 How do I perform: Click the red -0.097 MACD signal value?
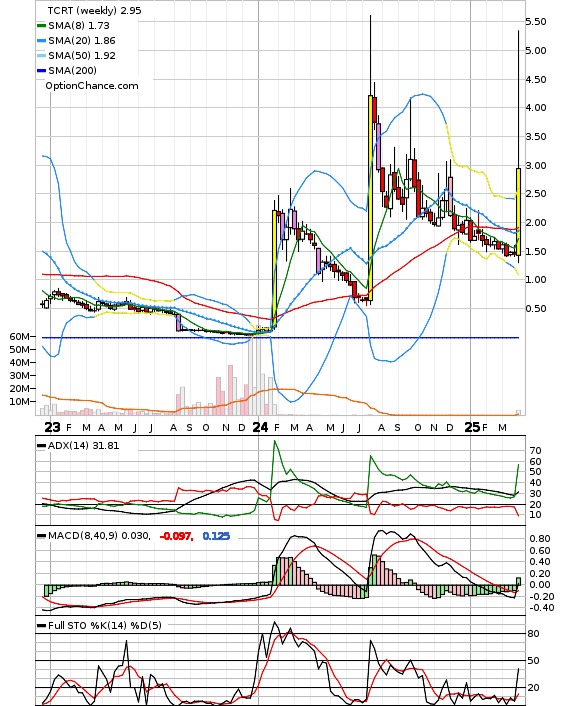176,536
